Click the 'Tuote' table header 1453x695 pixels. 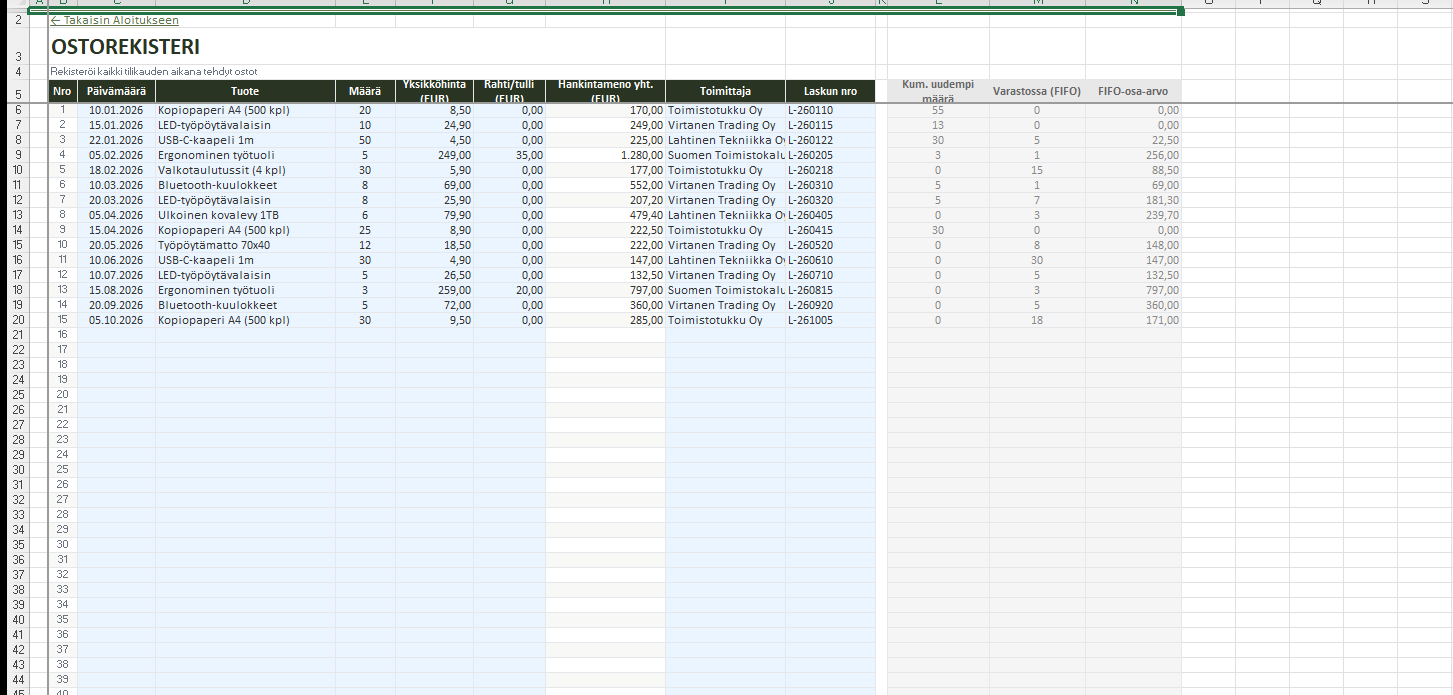[244, 91]
